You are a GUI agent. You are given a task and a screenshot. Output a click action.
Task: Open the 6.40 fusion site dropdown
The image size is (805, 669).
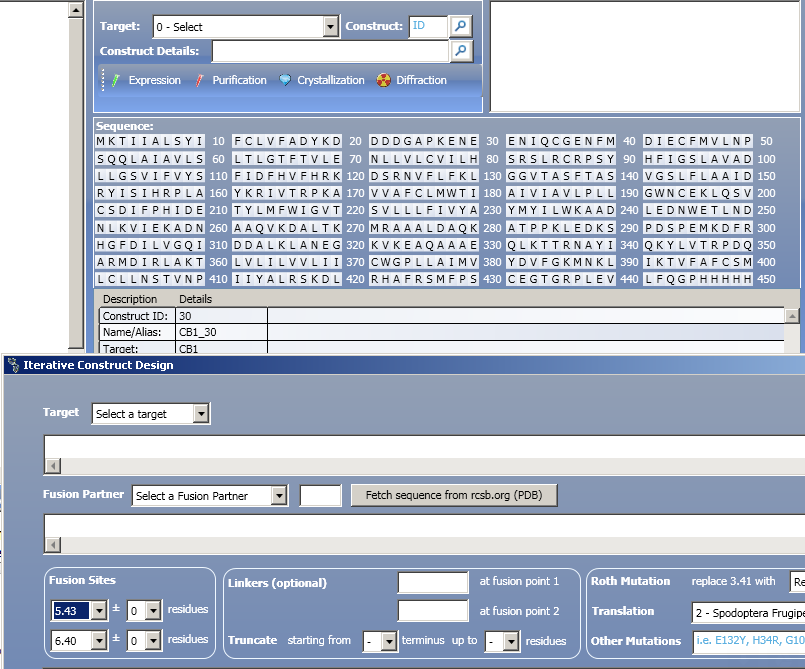tap(79, 640)
